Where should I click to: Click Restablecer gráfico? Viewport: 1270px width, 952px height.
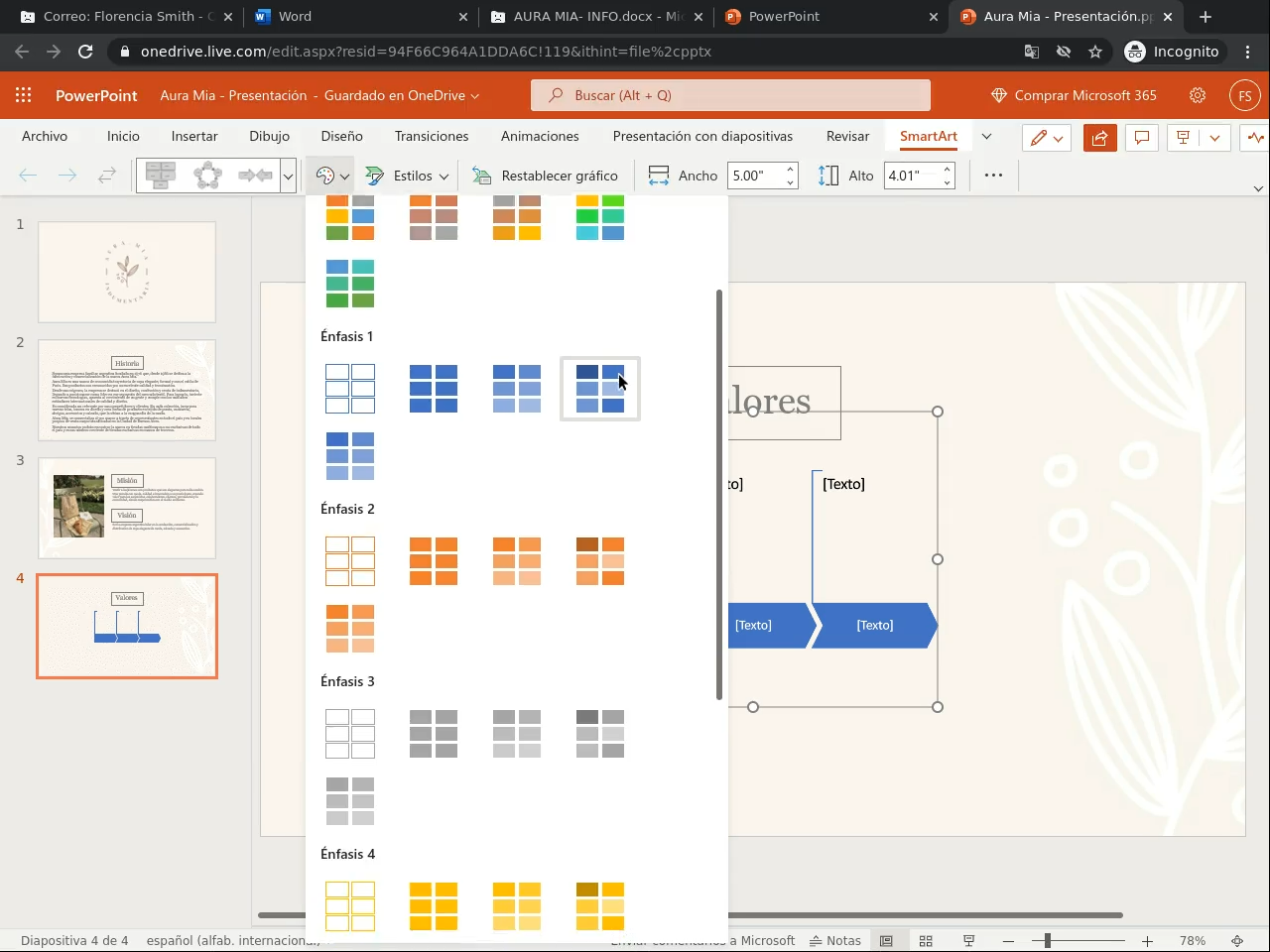pos(545,176)
